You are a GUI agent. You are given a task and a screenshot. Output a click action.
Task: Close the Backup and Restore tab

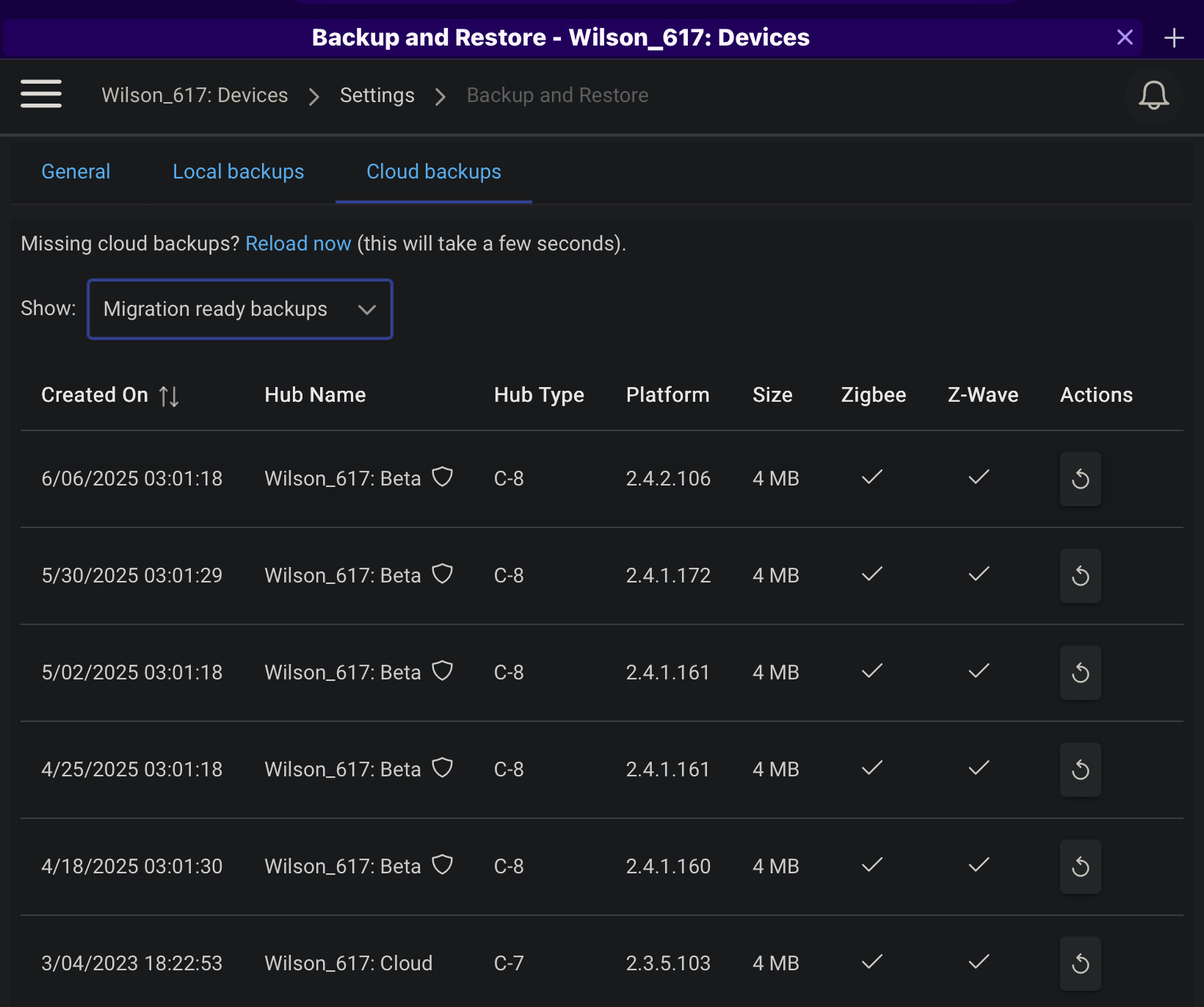coord(1124,37)
